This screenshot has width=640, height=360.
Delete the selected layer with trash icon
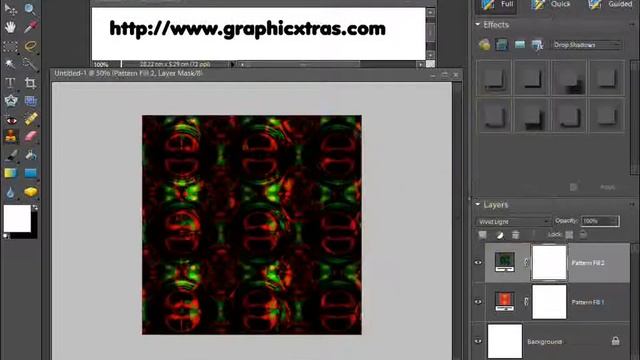pos(516,235)
